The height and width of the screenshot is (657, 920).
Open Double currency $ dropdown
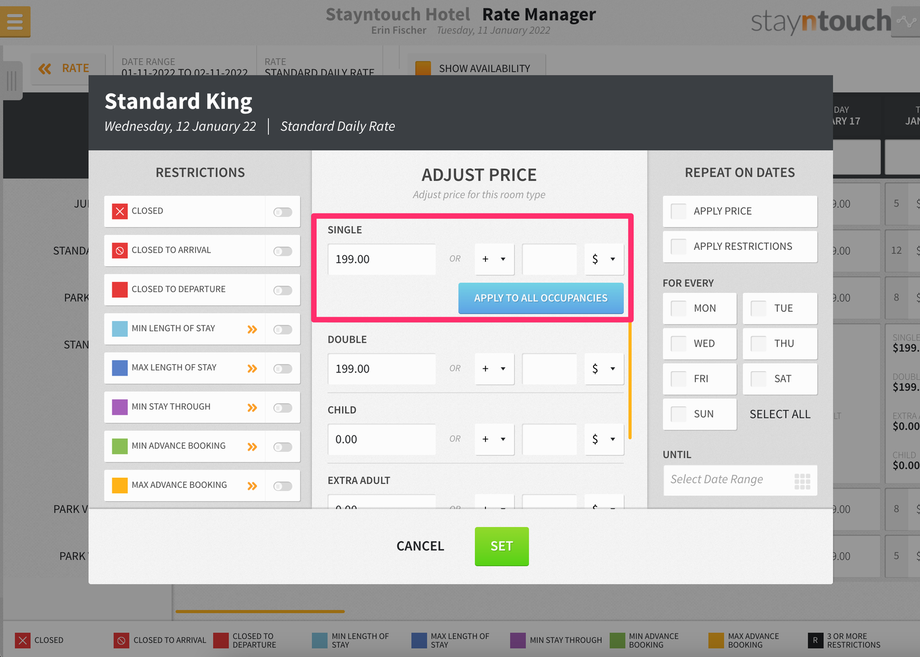pyautogui.click(x=604, y=369)
